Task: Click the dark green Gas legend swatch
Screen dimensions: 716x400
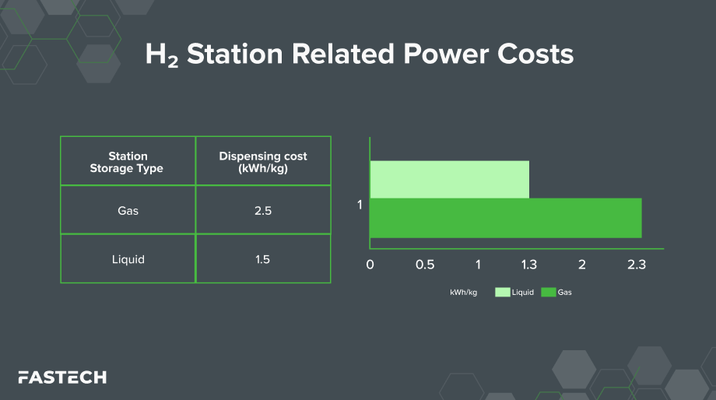Action: 548,292
